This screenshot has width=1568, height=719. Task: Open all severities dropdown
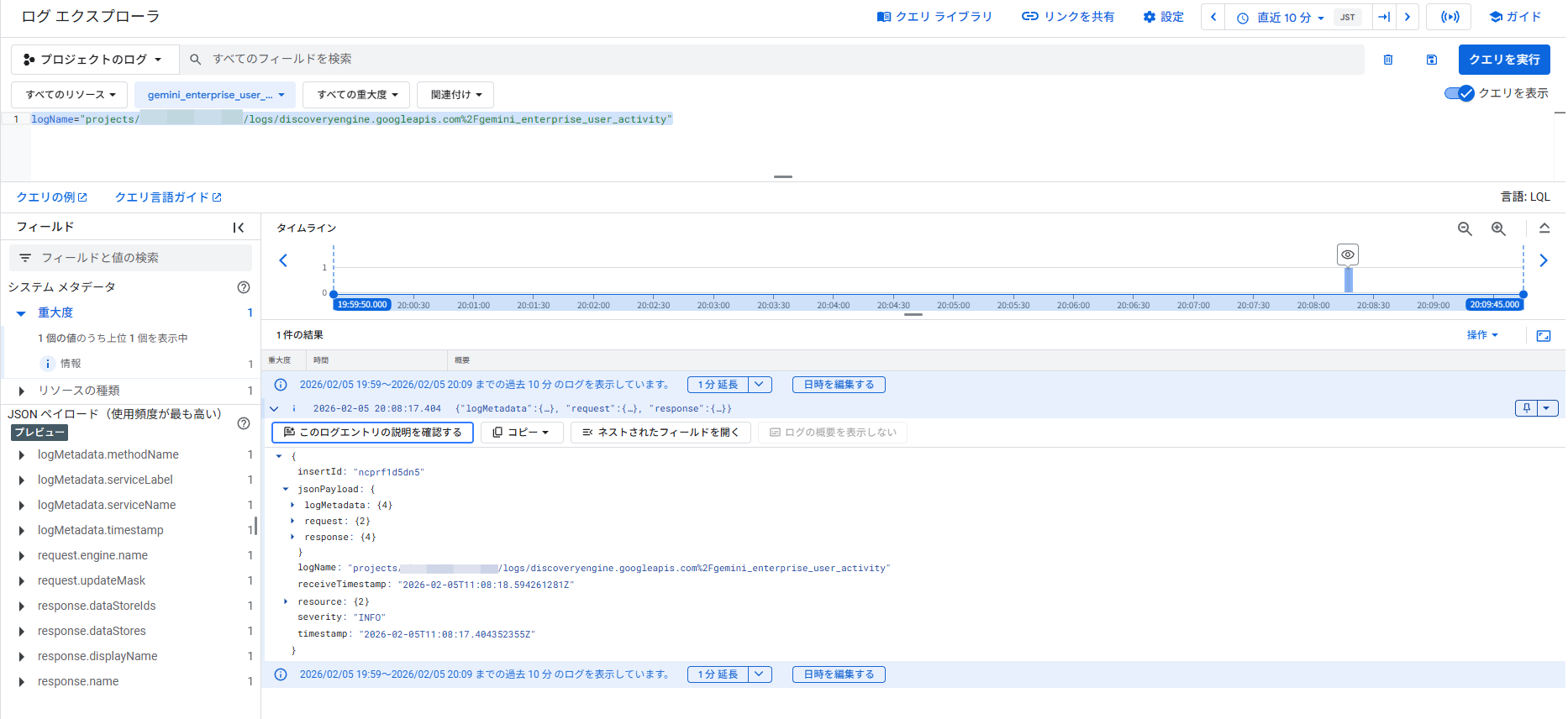pyautogui.click(x=357, y=95)
